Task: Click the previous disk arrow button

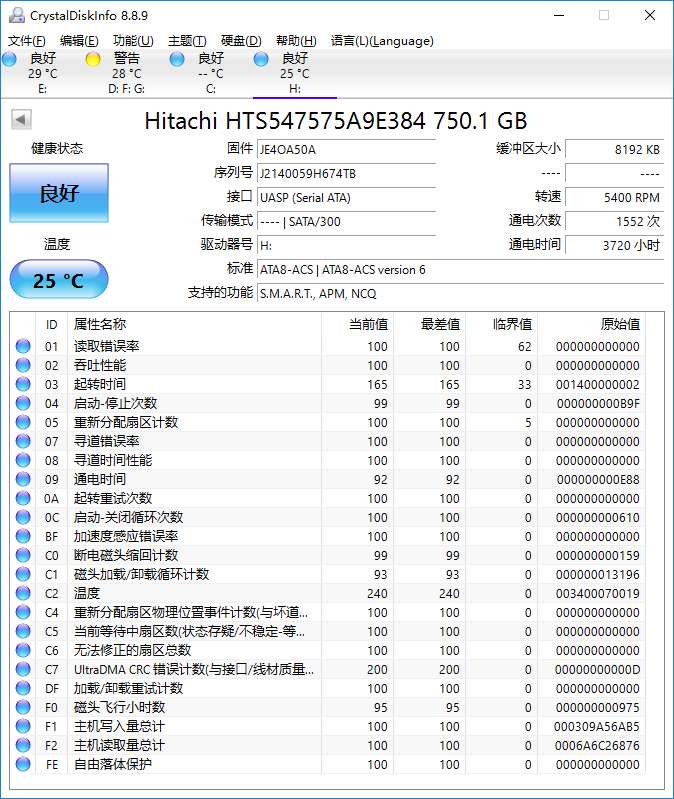Action: (x=21, y=120)
